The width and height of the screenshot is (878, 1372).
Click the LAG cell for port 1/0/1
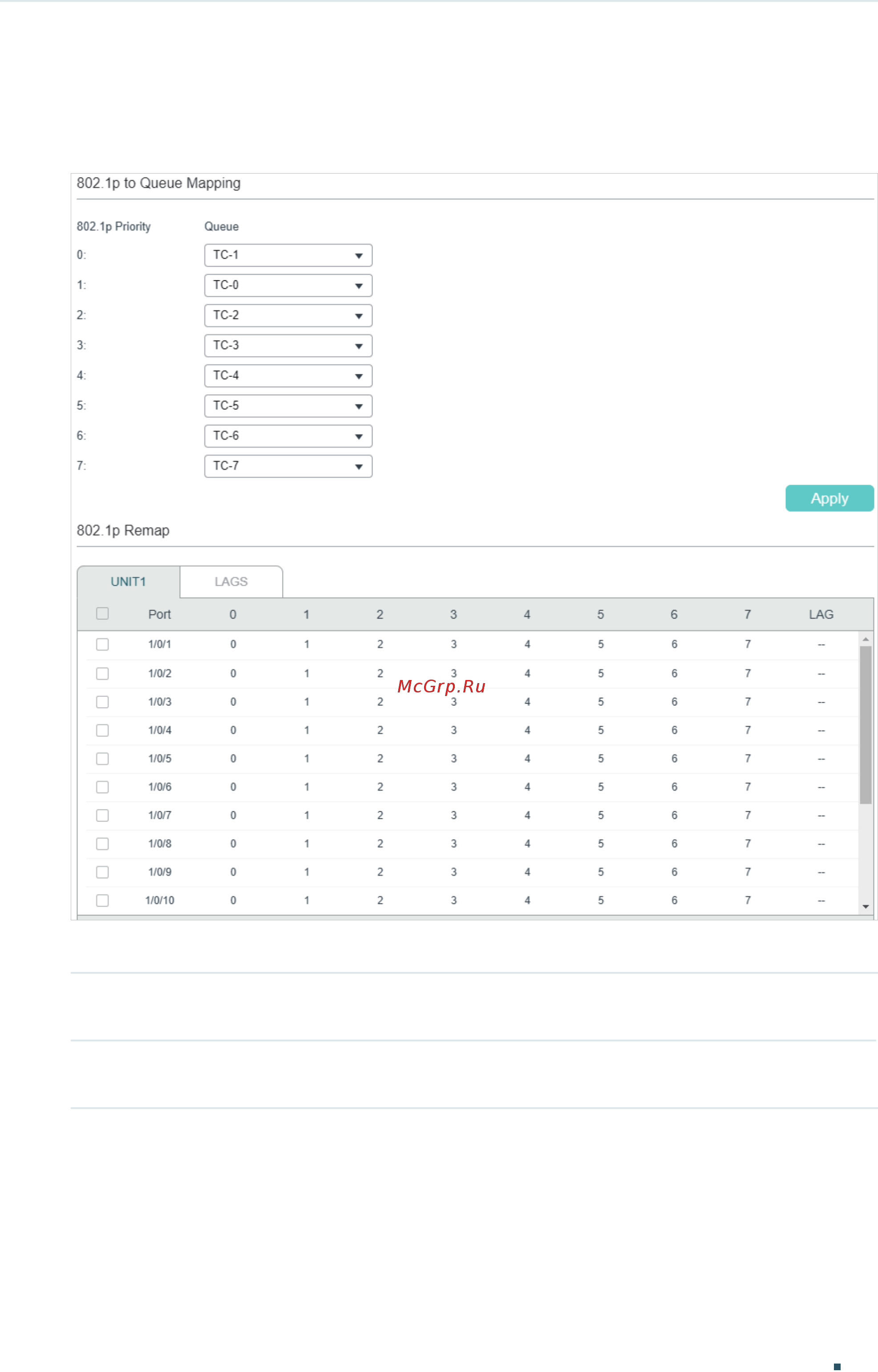pos(821,645)
